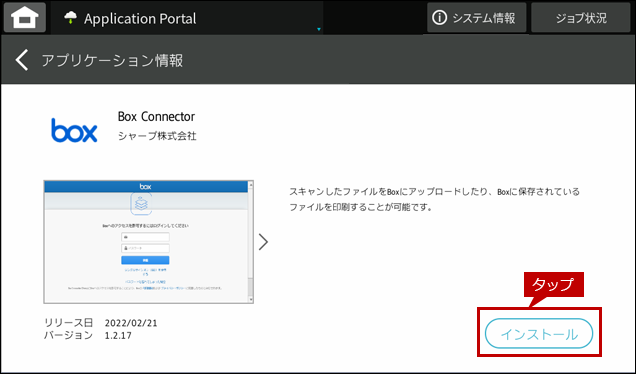Click the small teal triangle indicator in top bar
Screen dimensions: 636x374
319,29
